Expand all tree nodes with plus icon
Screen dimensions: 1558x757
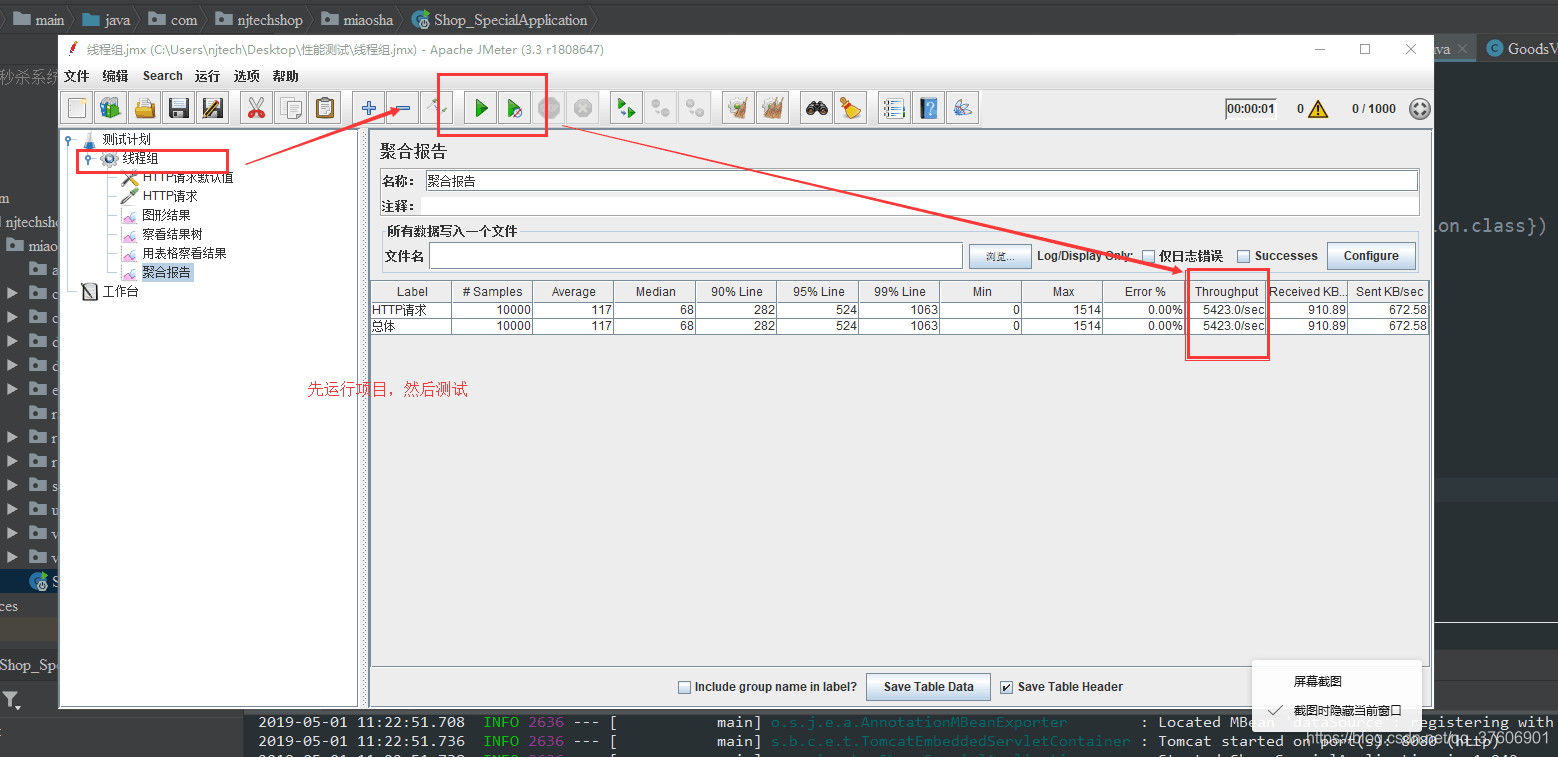tap(369, 108)
